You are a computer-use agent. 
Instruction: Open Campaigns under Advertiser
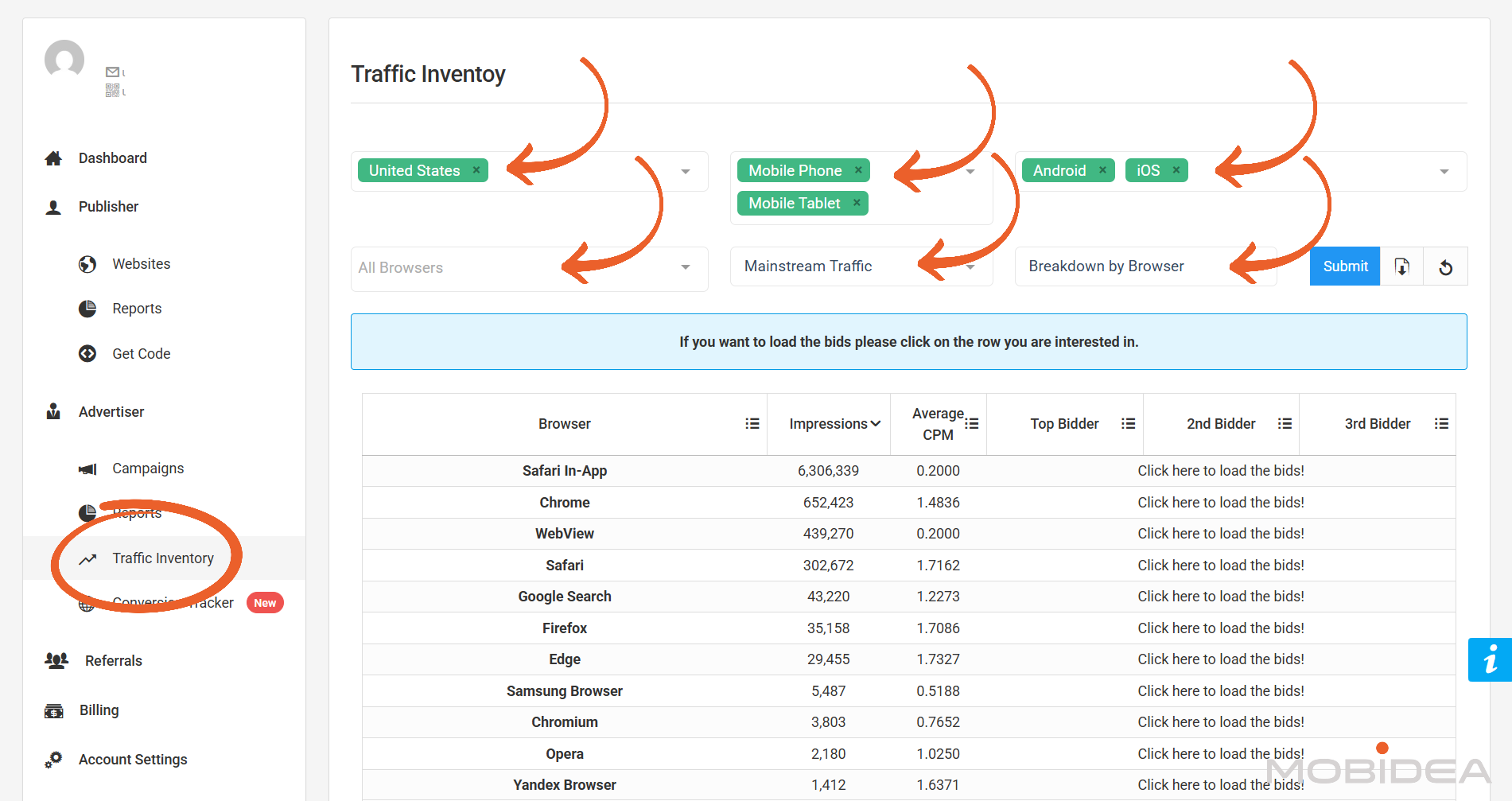click(x=148, y=469)
